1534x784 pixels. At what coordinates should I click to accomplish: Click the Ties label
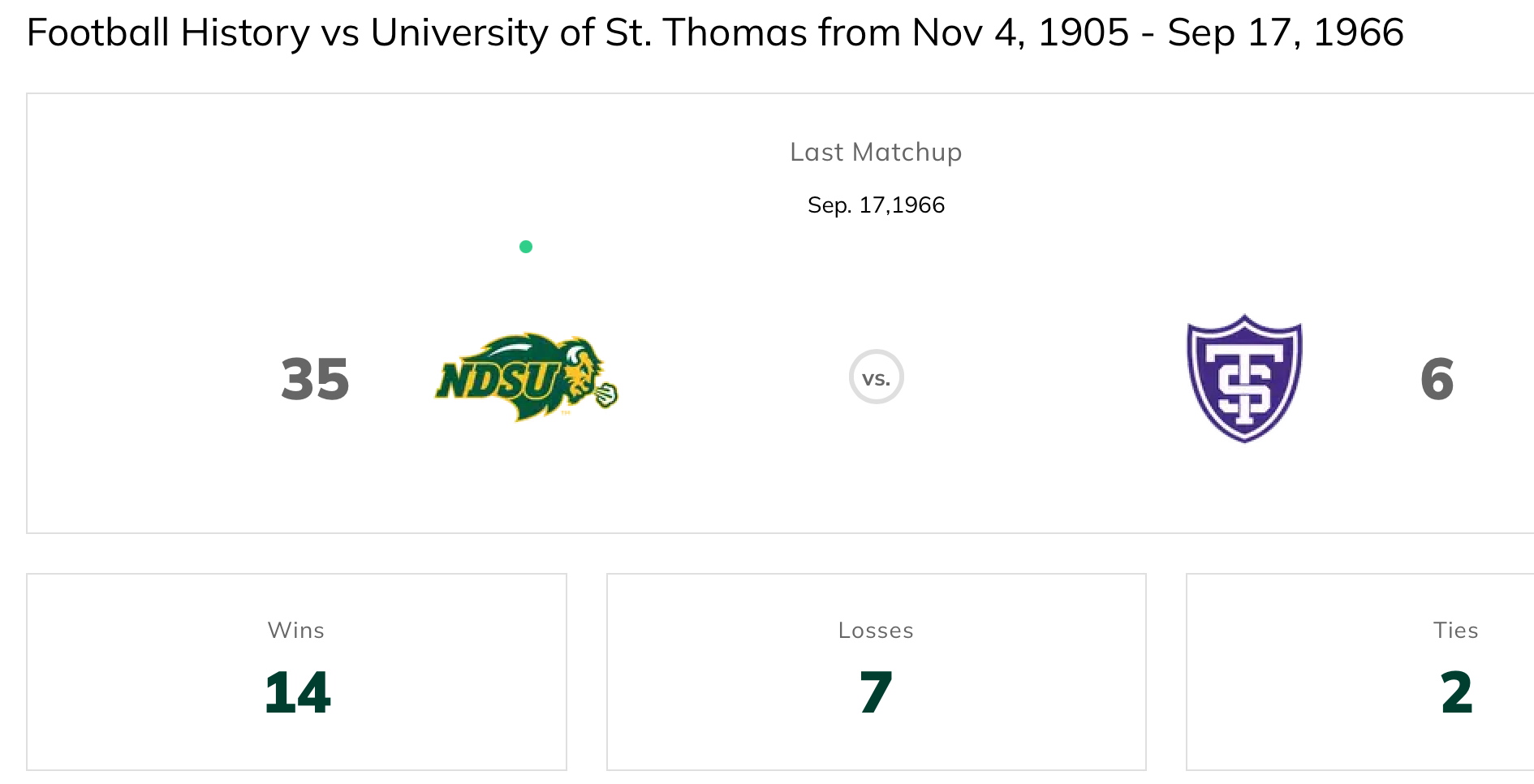click(1455, 631)
